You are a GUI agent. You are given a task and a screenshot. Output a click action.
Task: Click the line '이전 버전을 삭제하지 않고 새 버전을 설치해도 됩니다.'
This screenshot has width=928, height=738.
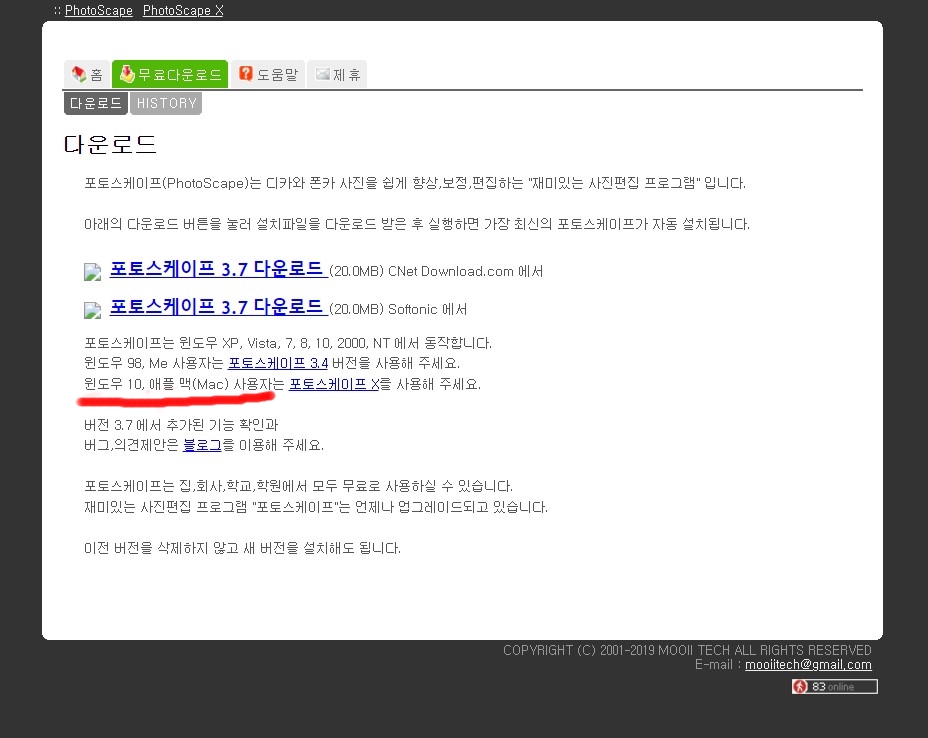click(x=243, y=548)
